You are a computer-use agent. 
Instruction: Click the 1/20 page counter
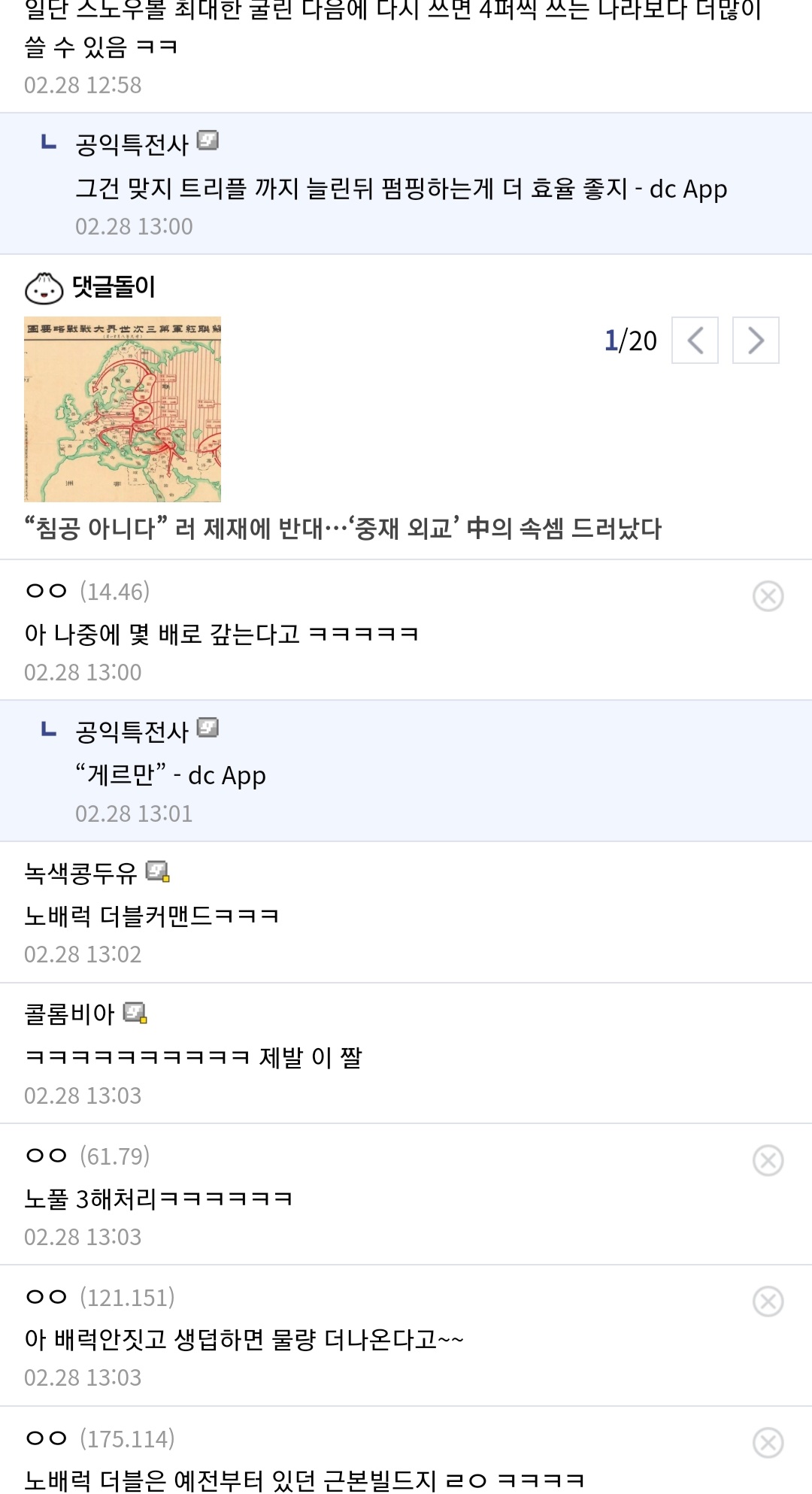[630, 341]
